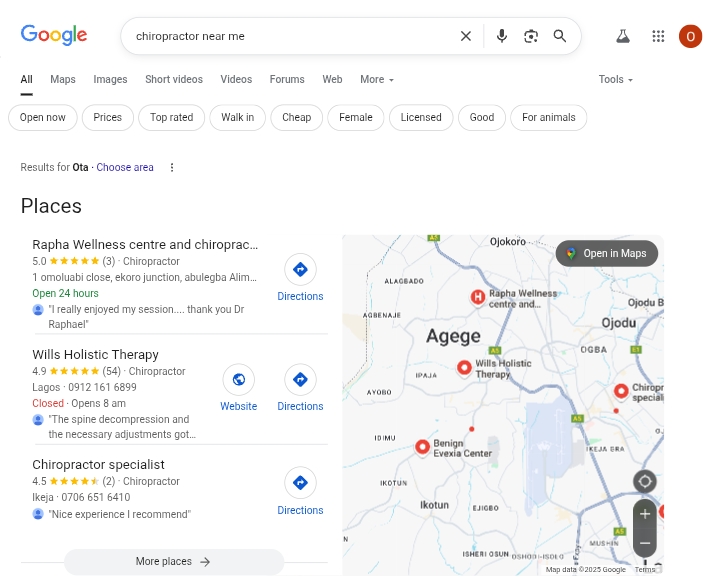Go to Google home via the logo
The height and width of the screenshot is (588, 720).
54,35
